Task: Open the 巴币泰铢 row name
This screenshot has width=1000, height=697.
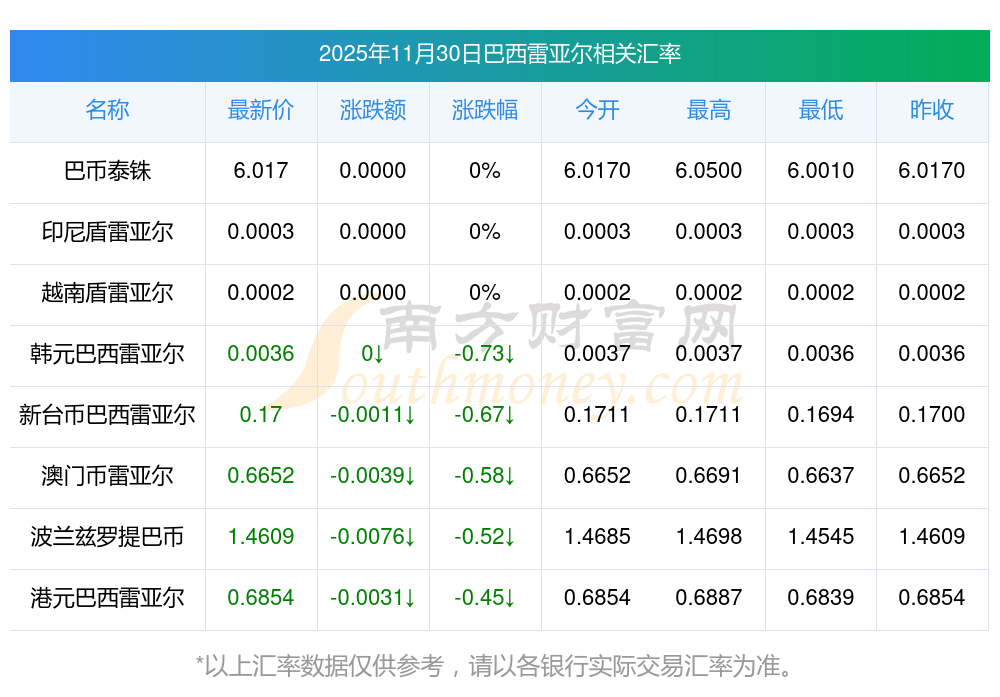Action: [107, 171]
